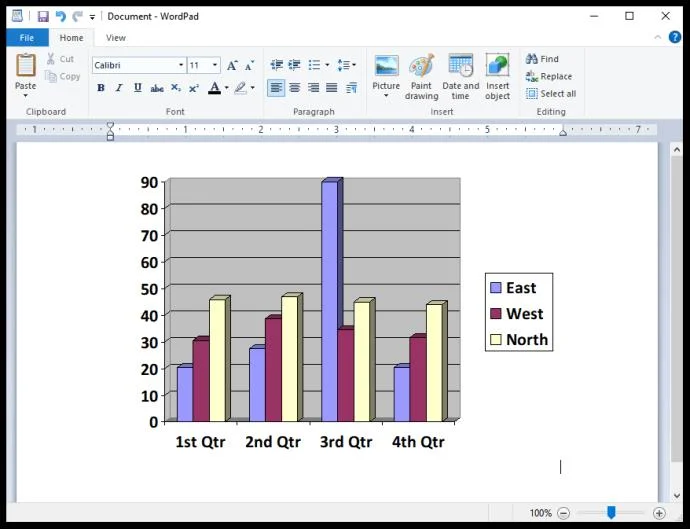Switch to the Home tab

(x=71, y=38)
